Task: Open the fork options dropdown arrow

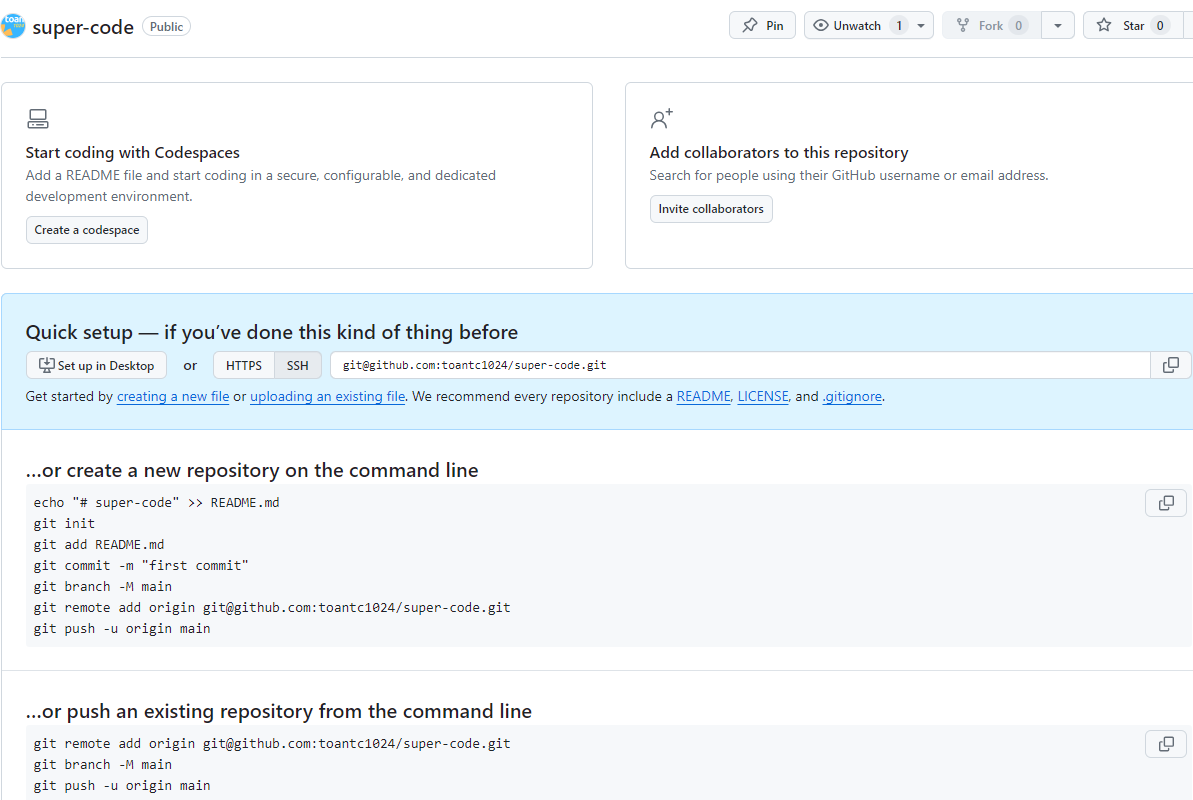Action: pos(1058,25)
